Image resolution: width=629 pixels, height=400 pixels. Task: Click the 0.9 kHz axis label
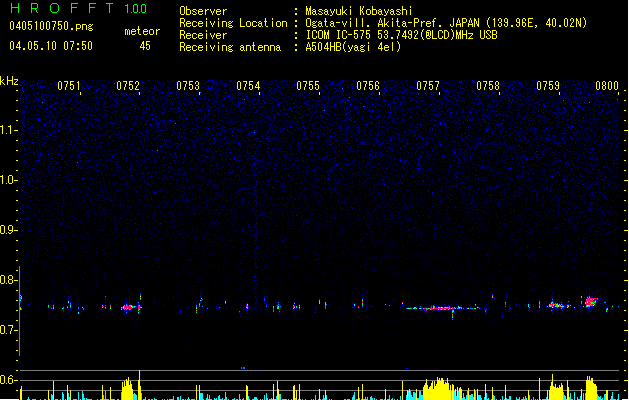[8, 229]
